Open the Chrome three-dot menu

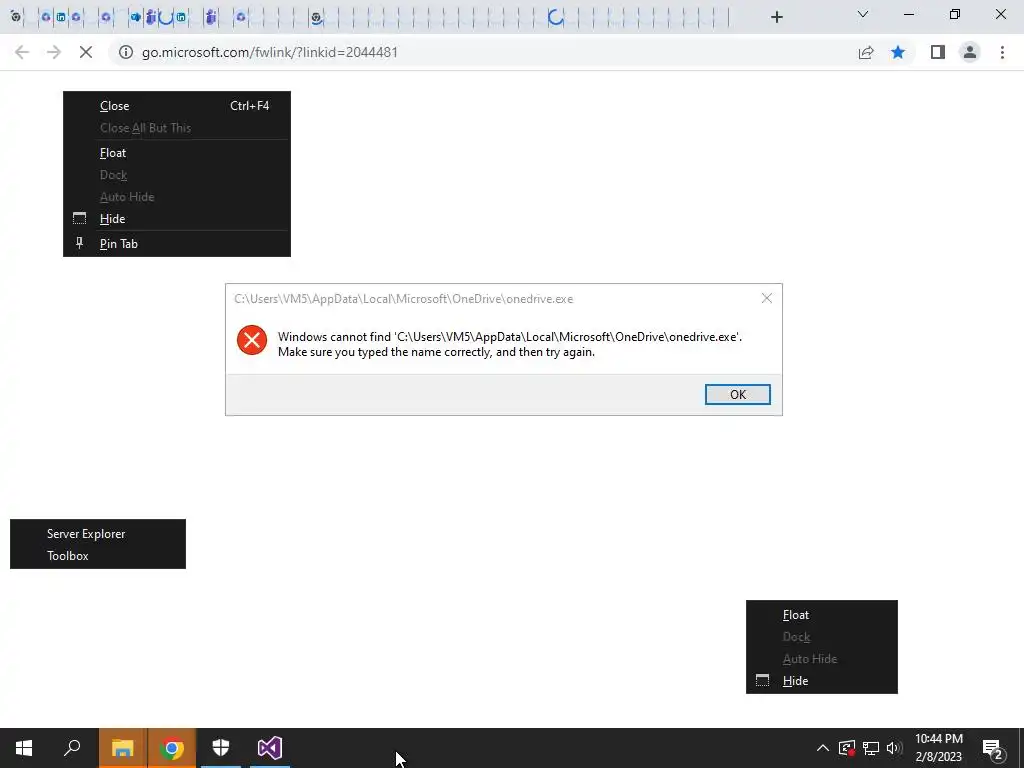[1002, 52]
